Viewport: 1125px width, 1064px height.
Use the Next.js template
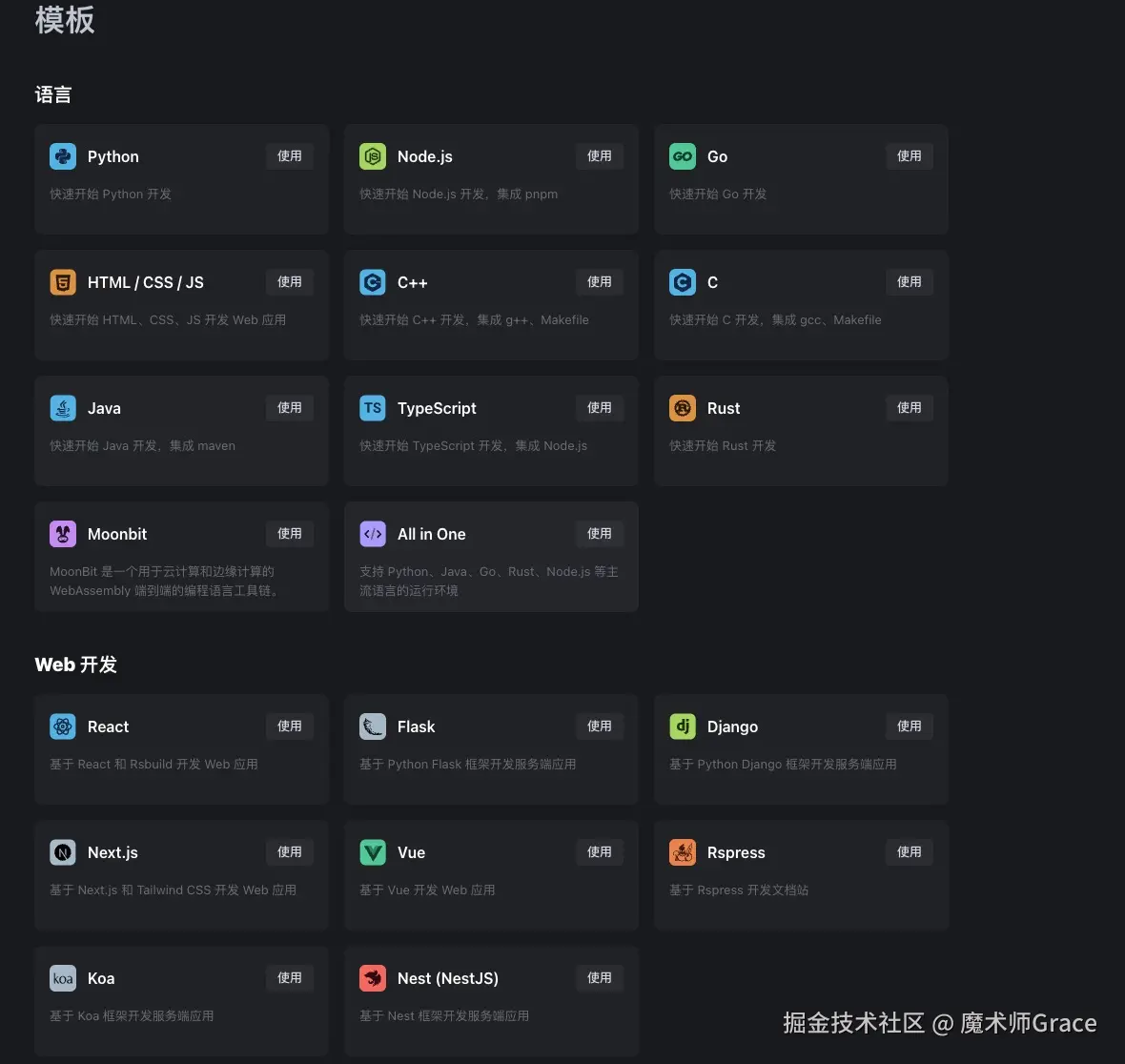(x=290, y=852)
